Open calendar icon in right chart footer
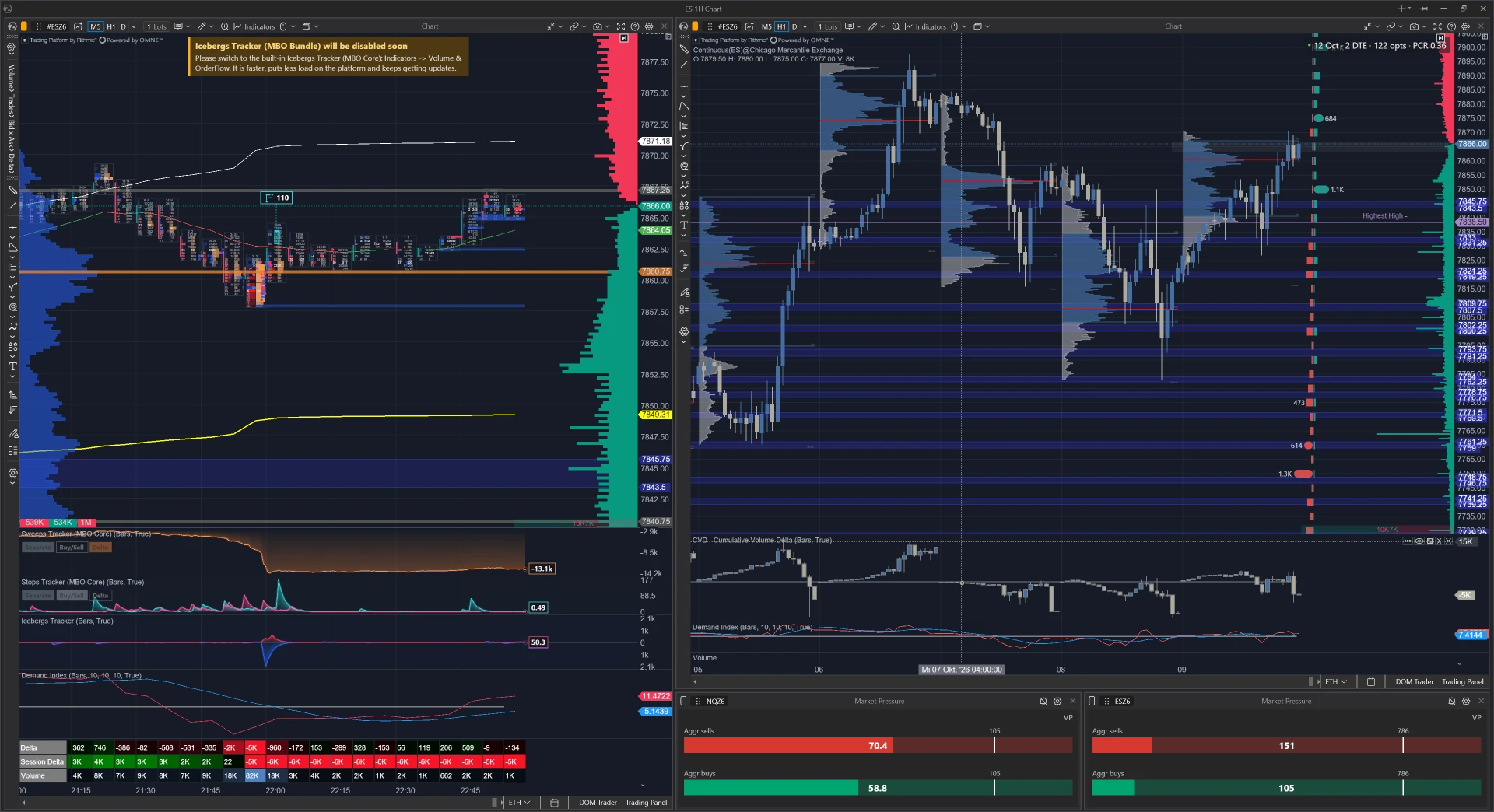This screenshot has width=1494, height=812. (1371, 681)
